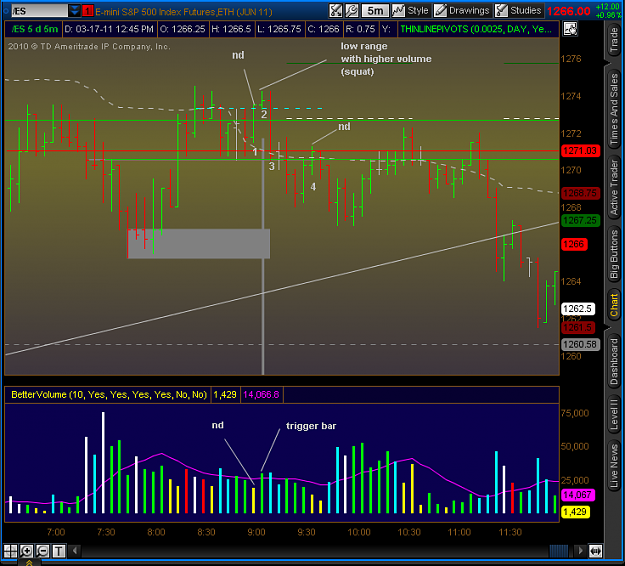625x566 pixels.
Task: Click the O: 1266.25 open value
Action: pos(183,29)
